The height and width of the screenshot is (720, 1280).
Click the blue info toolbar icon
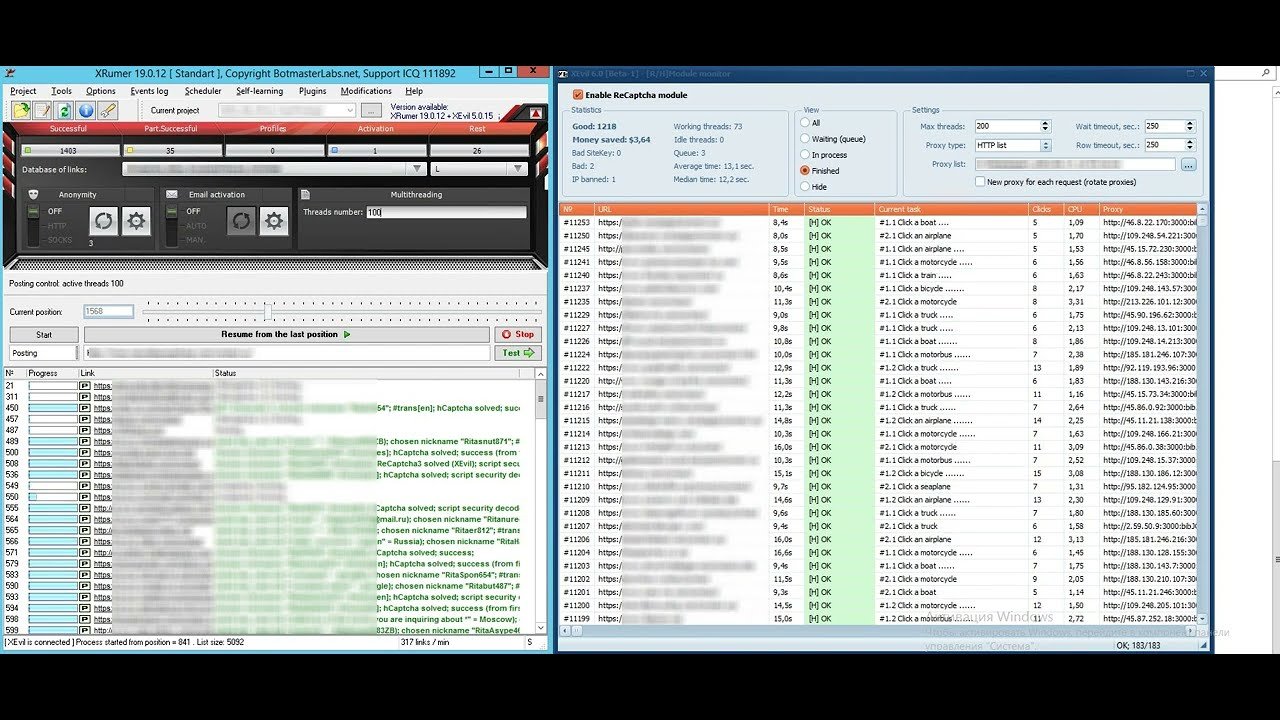(86, 110)
